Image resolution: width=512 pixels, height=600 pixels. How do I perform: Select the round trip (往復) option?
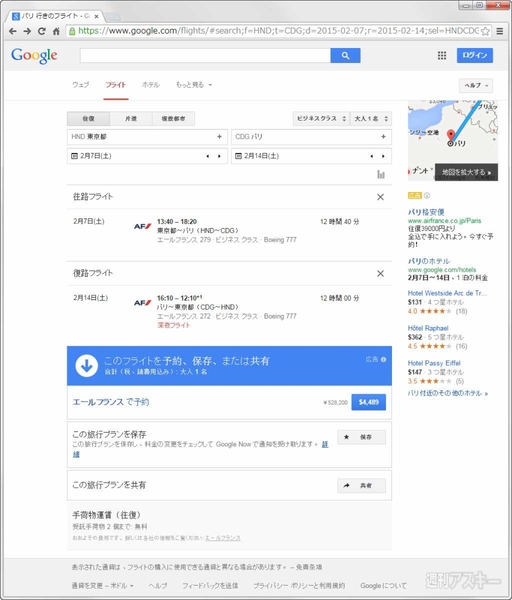click(x=88, y=119)
